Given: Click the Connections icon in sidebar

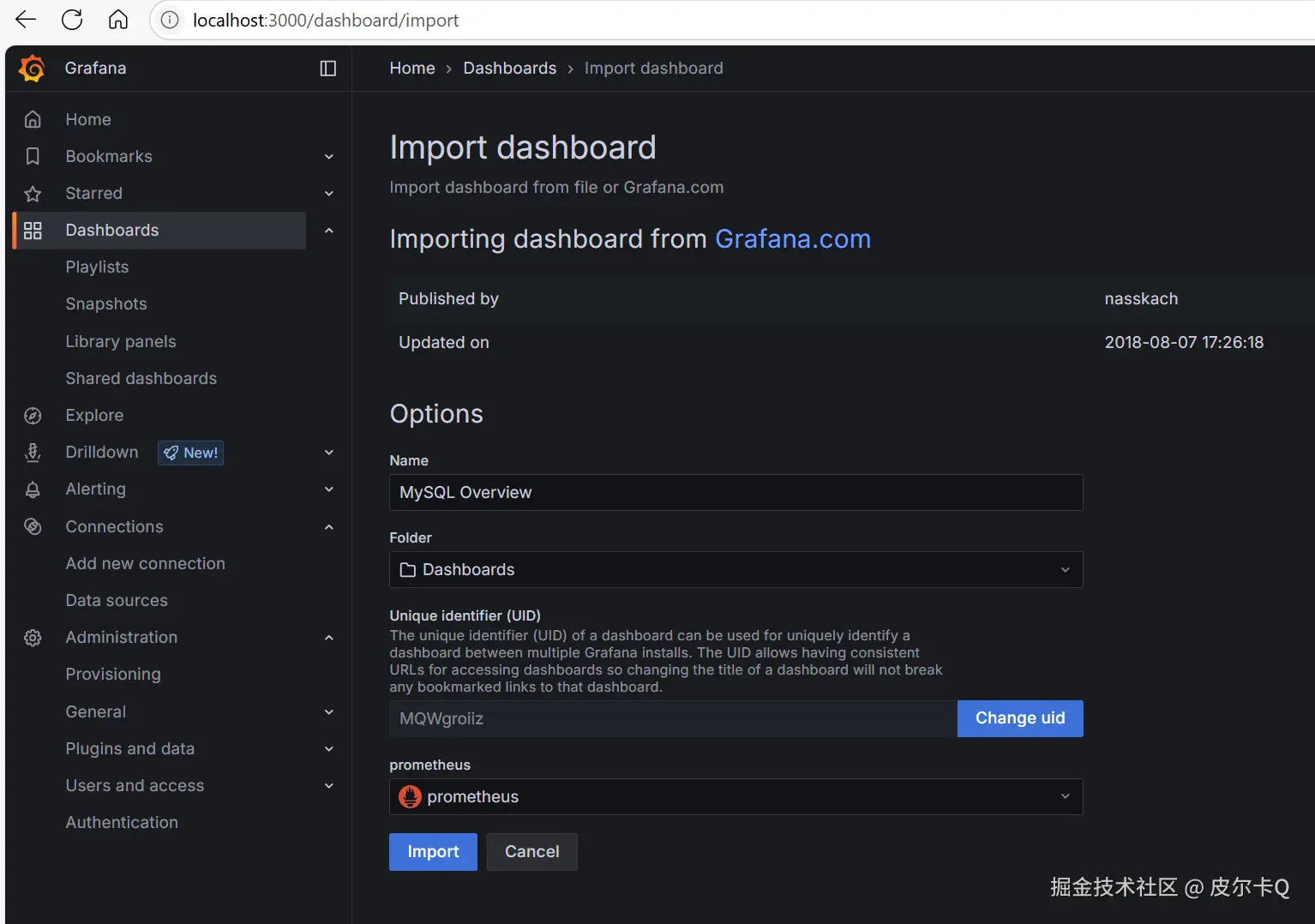Looking at the screenshot, I should 33,526.
